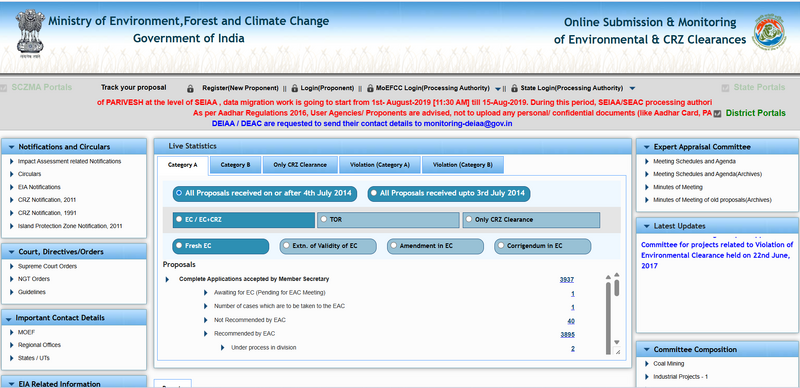Click the Government of India emblem logo

30,33
